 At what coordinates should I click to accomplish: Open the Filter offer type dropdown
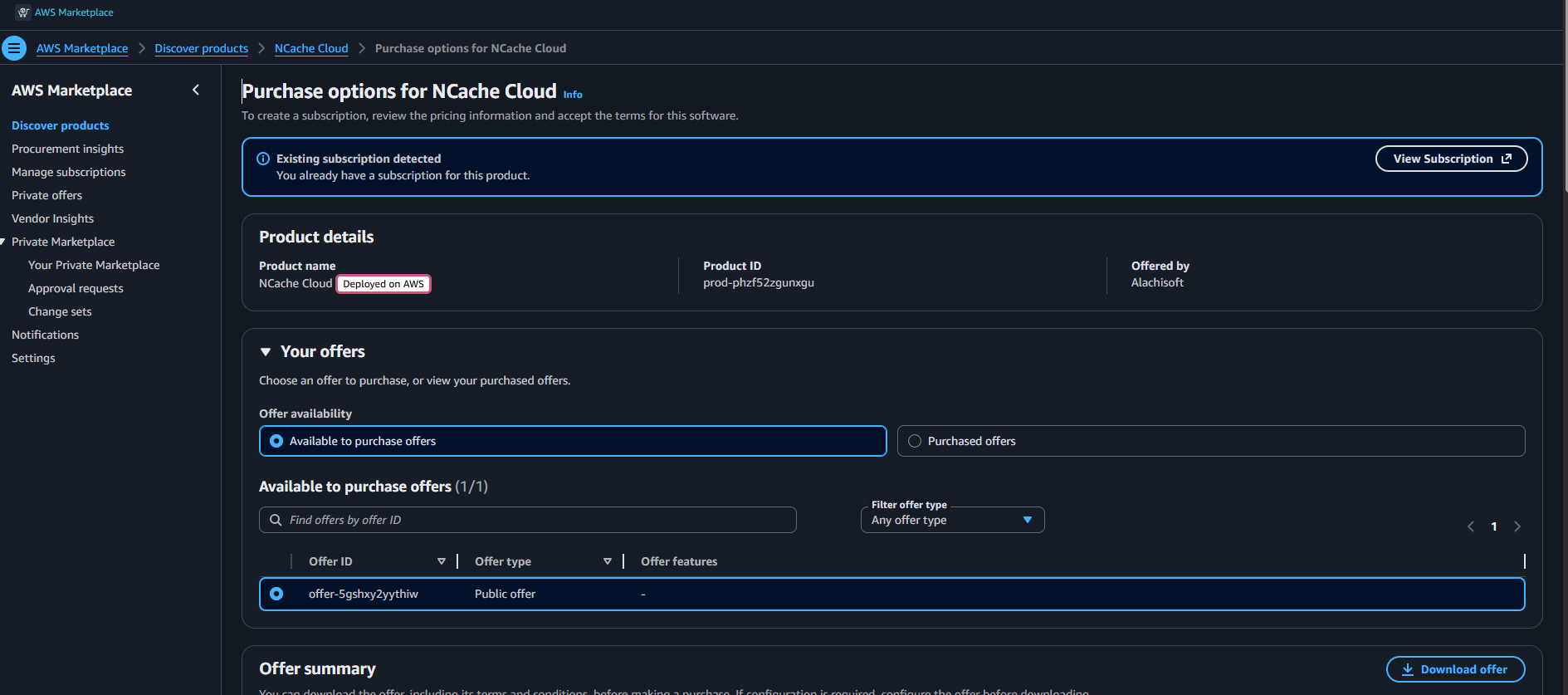pyautogui.click(x=952, y=520)
